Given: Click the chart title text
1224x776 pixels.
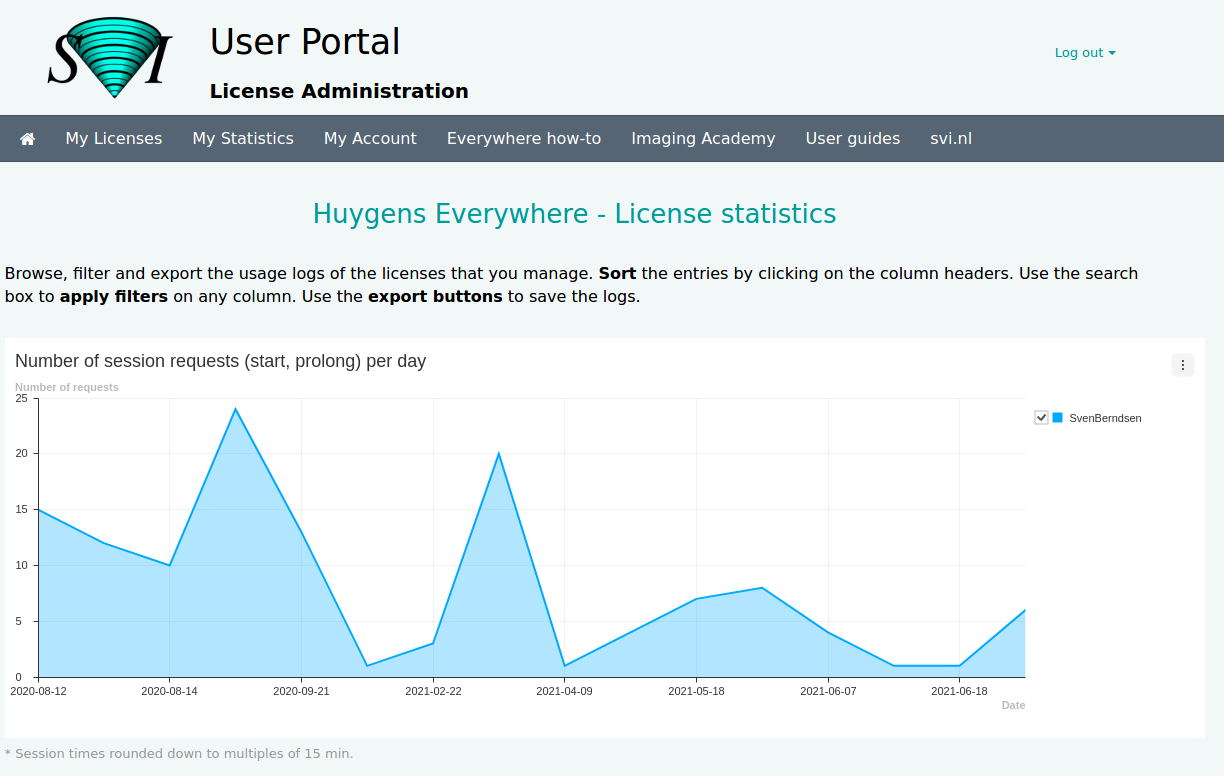Looking at the screenshot, I should [x=221, y=361].
